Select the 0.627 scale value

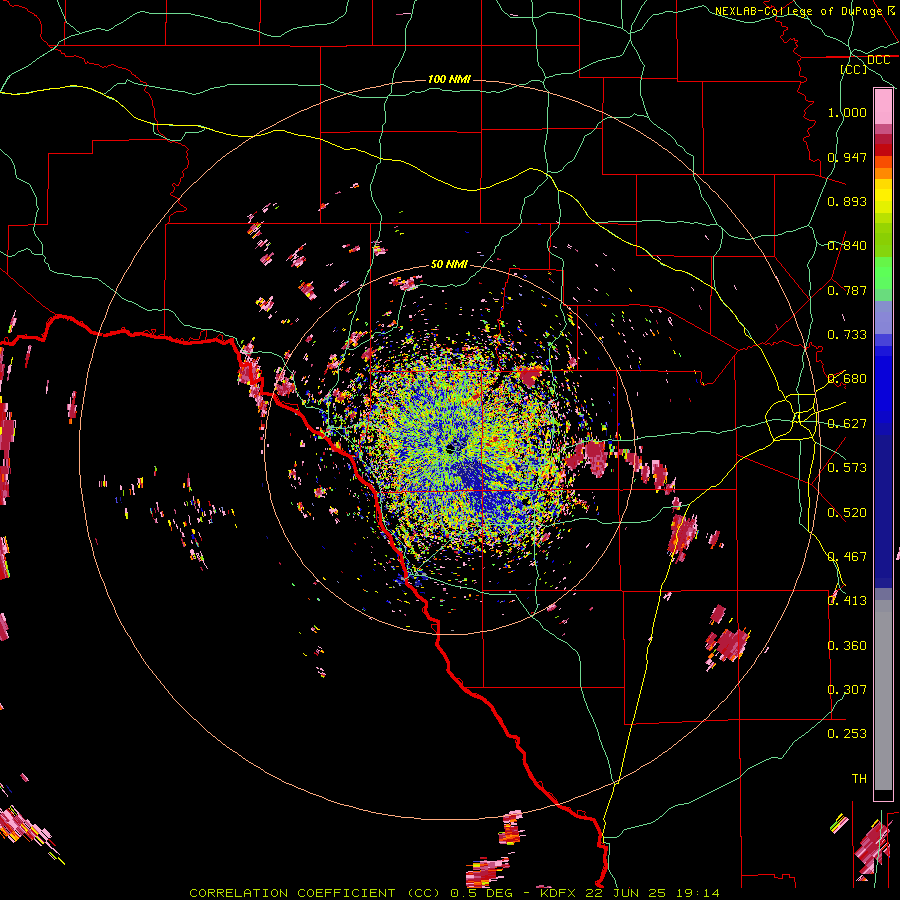[x=847, y=424]
